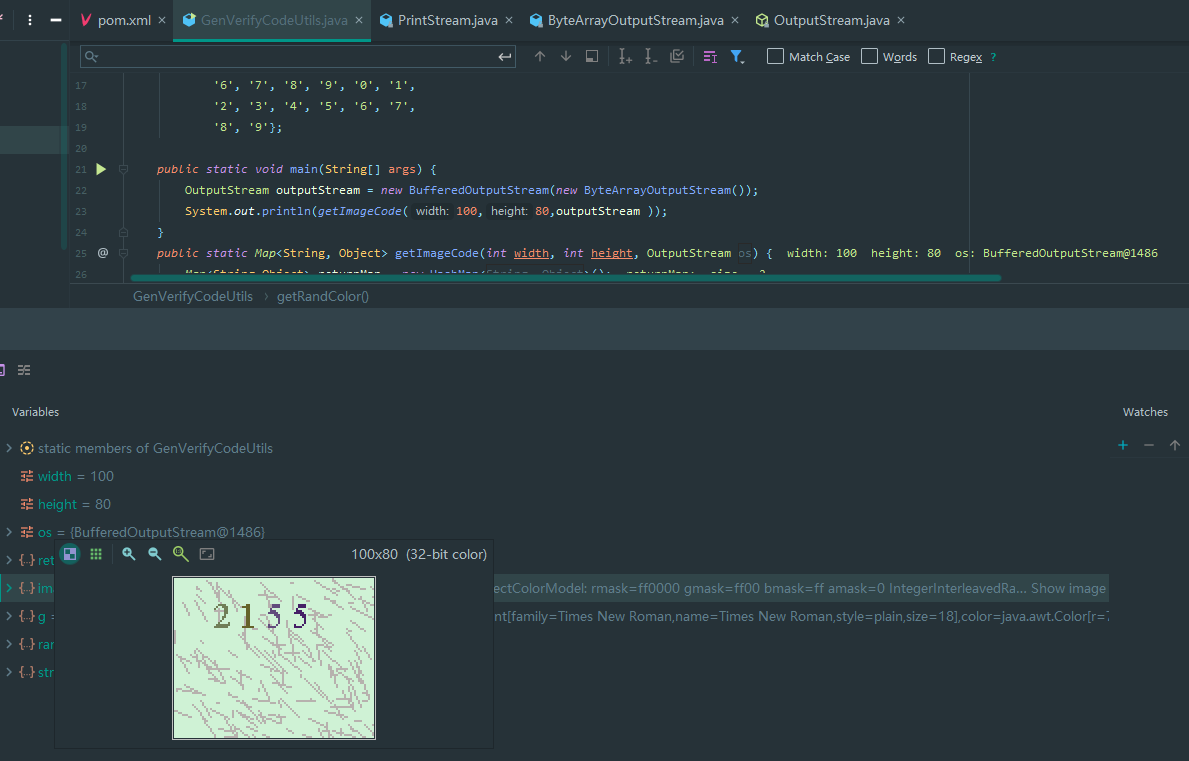Expand static members of GenVerifyCodeUtils
This screenshot has width=1189, height=761.
9,448
